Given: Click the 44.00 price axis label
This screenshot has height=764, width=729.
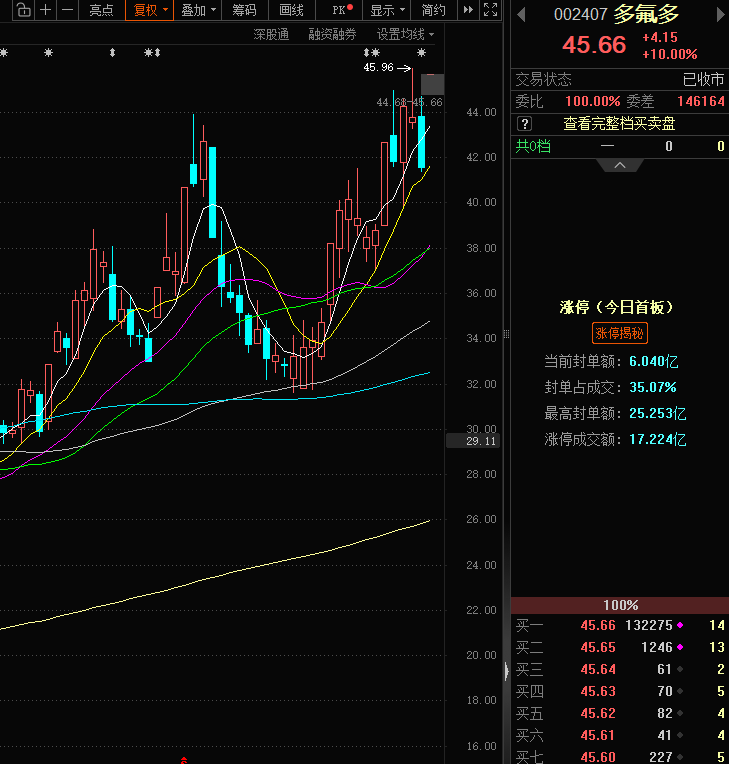Looking at the screenshot, I should pyautogui.click(x=481, y=113).
